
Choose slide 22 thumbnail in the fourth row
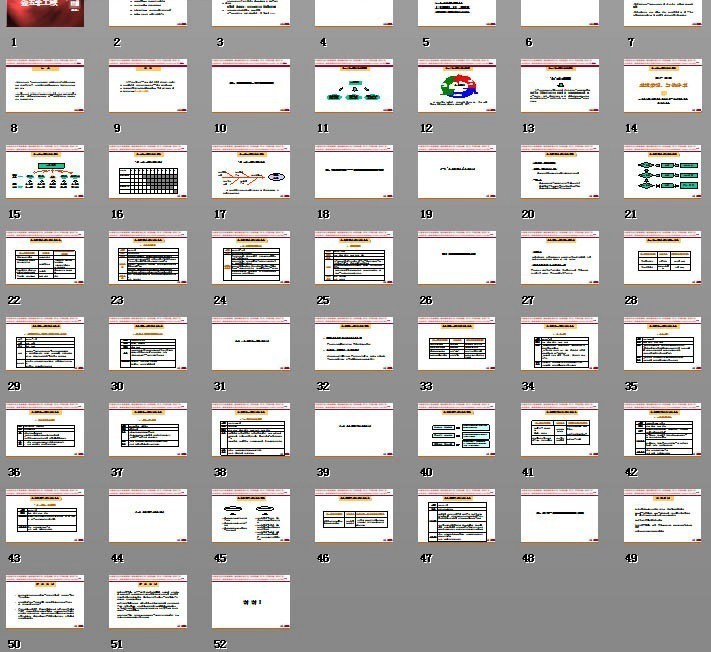pyautogui.click(x=45, y=258)
